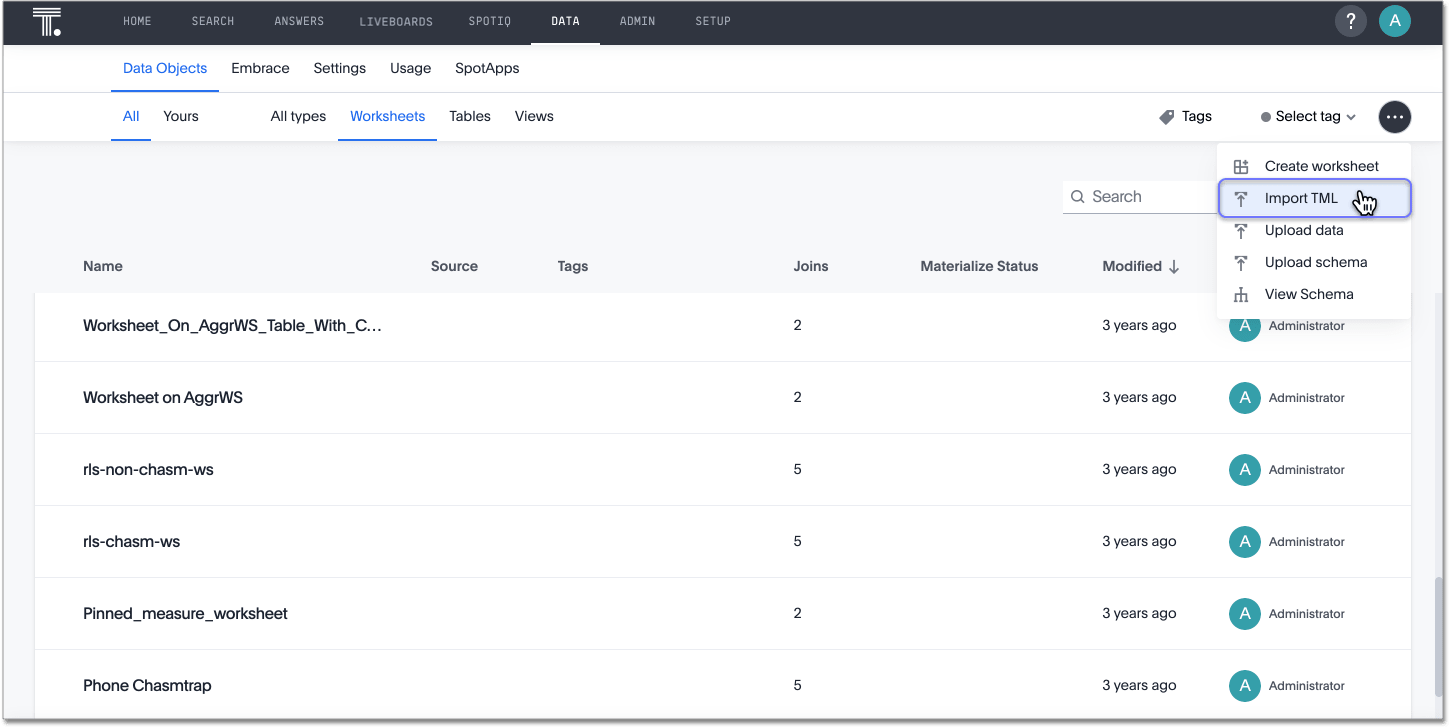Click the Create worksheet icon
This screenshot has width=1450, height=728.
pos(1241,167)
